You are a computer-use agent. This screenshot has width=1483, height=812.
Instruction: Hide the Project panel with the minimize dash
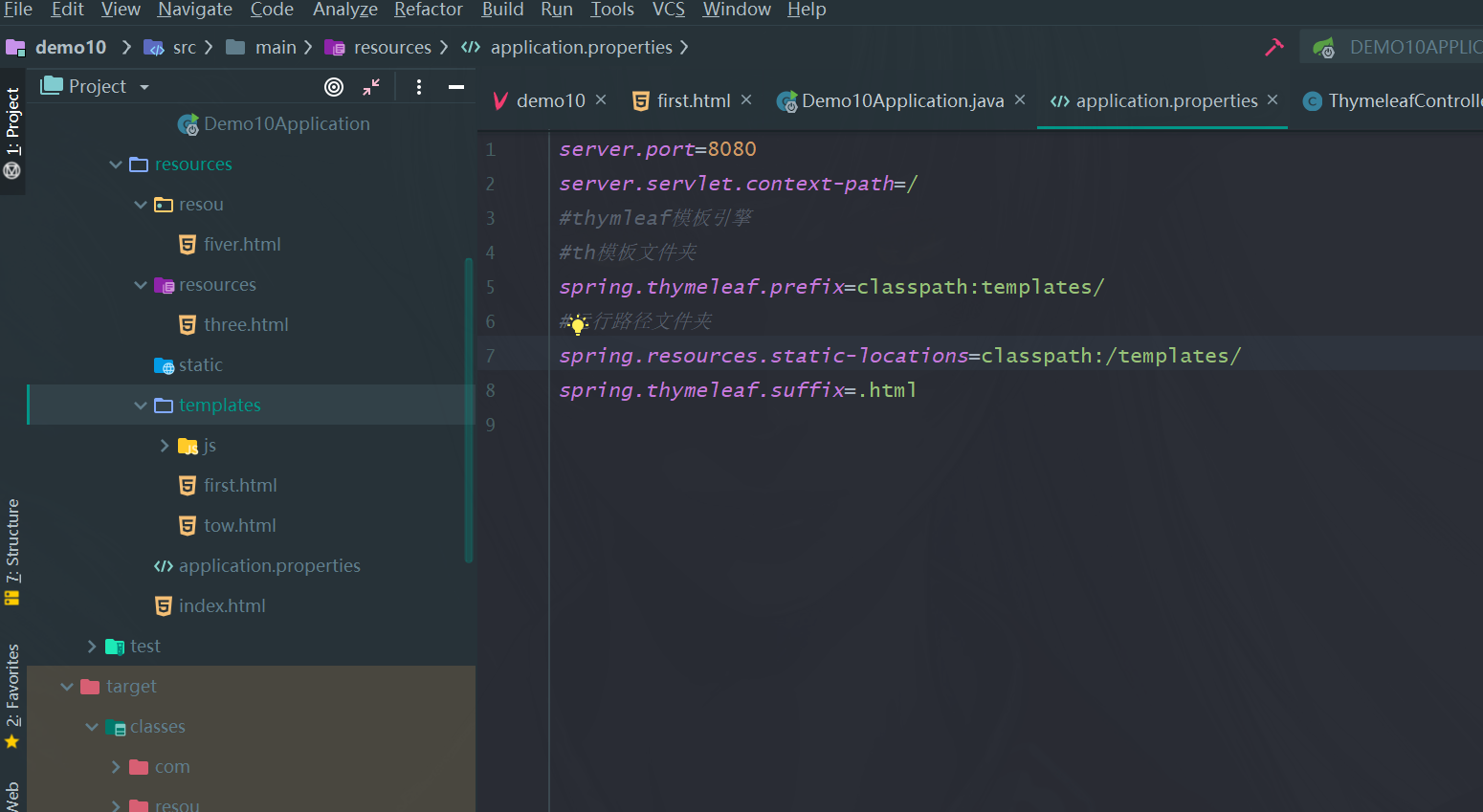[456, 86]
